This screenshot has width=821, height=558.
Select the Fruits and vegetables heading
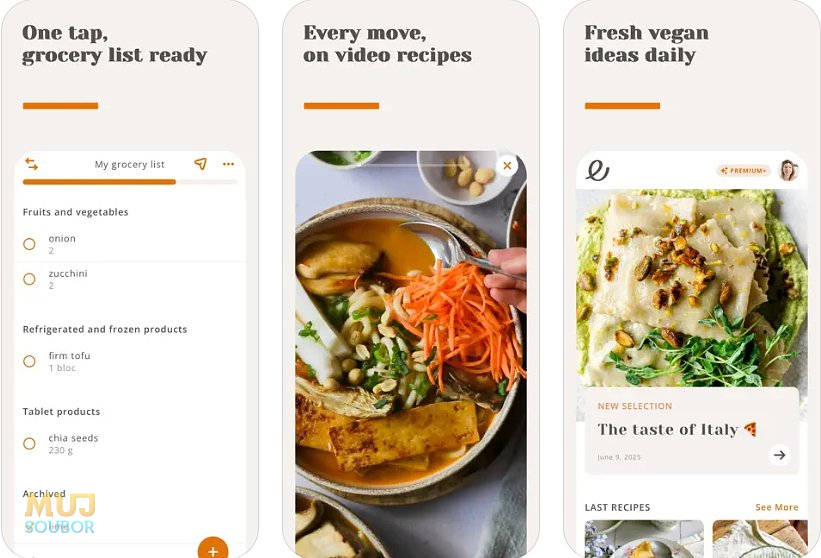pos(75,212)
